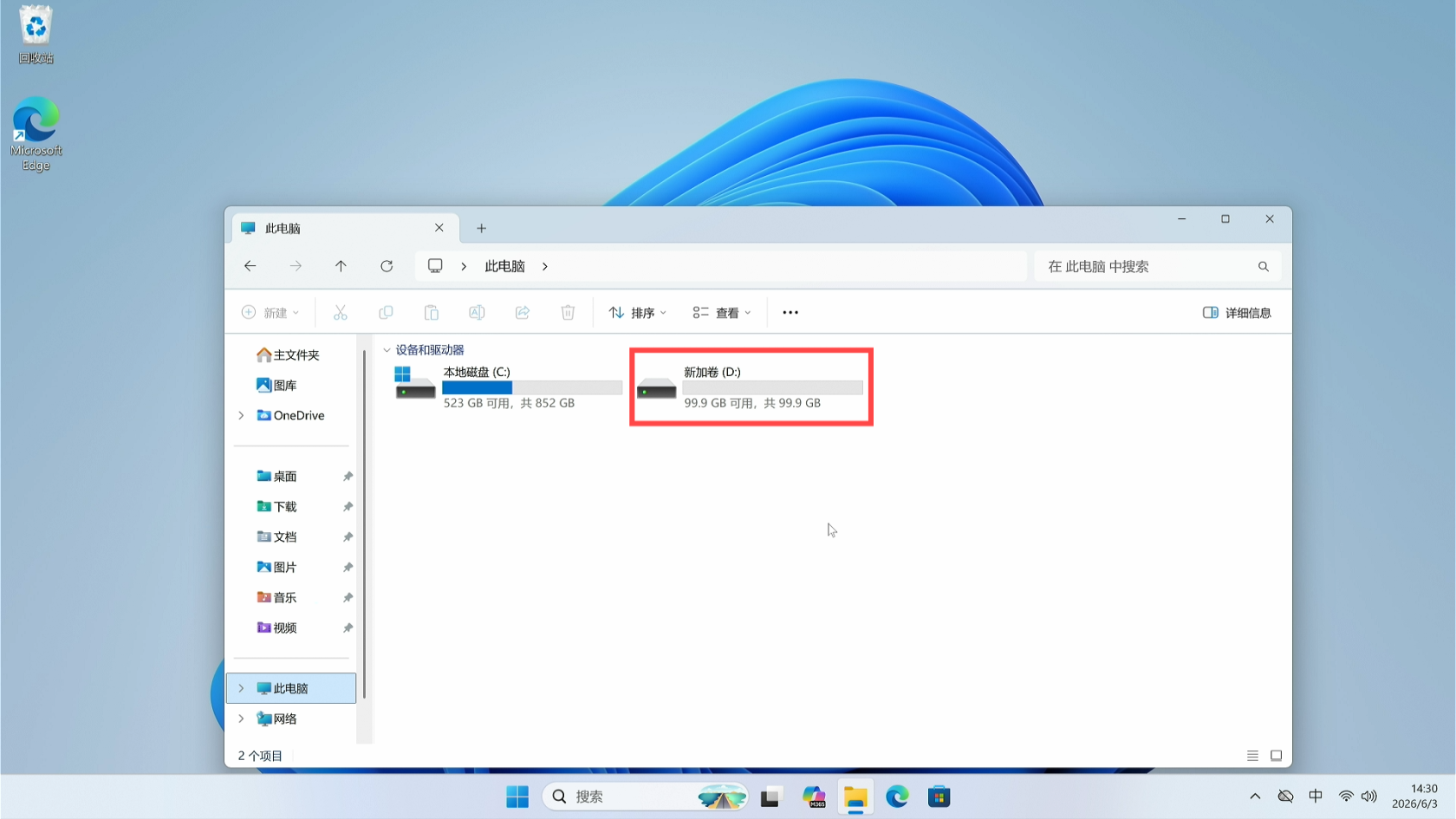The image size is (1456, 819).
Task: Unpin 桌面 using its pin icon
Action: click(x=348, y=477)
